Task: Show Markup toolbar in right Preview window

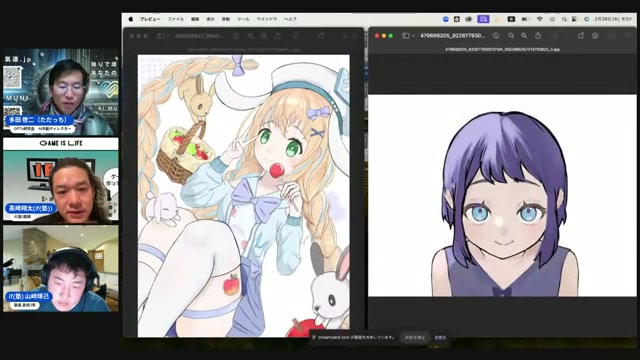Action: 595,36
